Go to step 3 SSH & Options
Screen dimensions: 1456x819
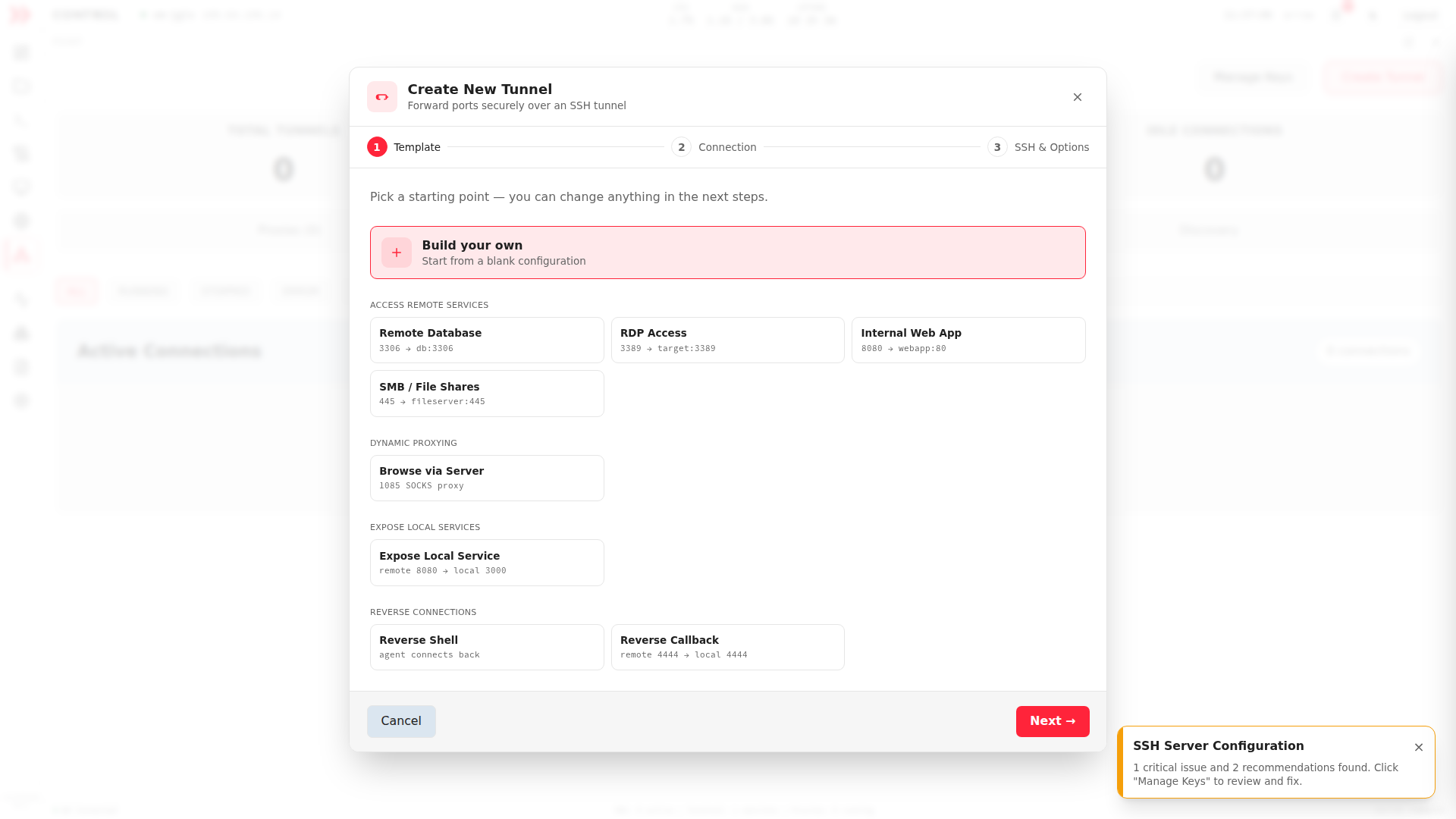click(x=1038, y=147)
